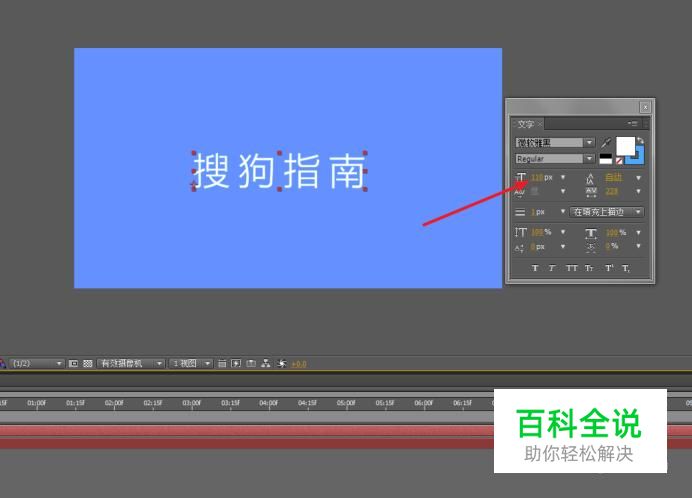Toggle the transparency grid button
Screen dimensions: 692x498
click(x=88, y=363)
